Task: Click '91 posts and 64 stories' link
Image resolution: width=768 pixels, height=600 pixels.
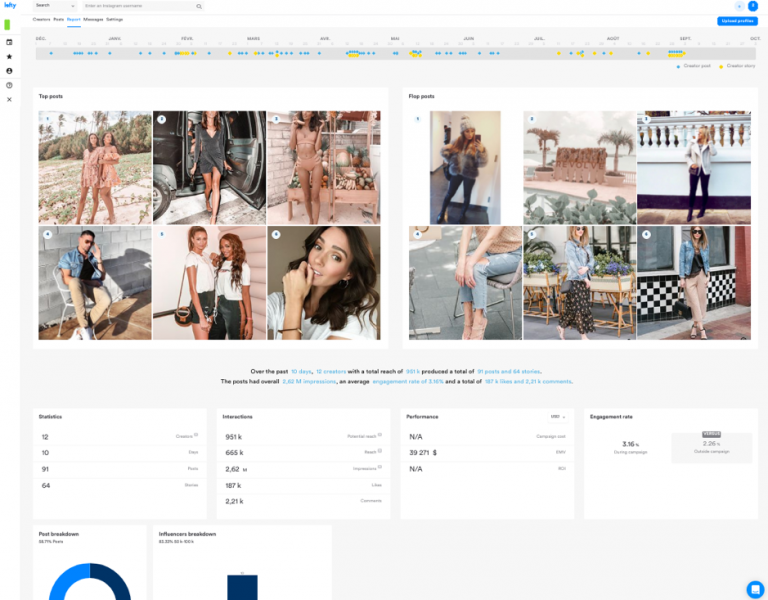Action: [x=509, y=371]
